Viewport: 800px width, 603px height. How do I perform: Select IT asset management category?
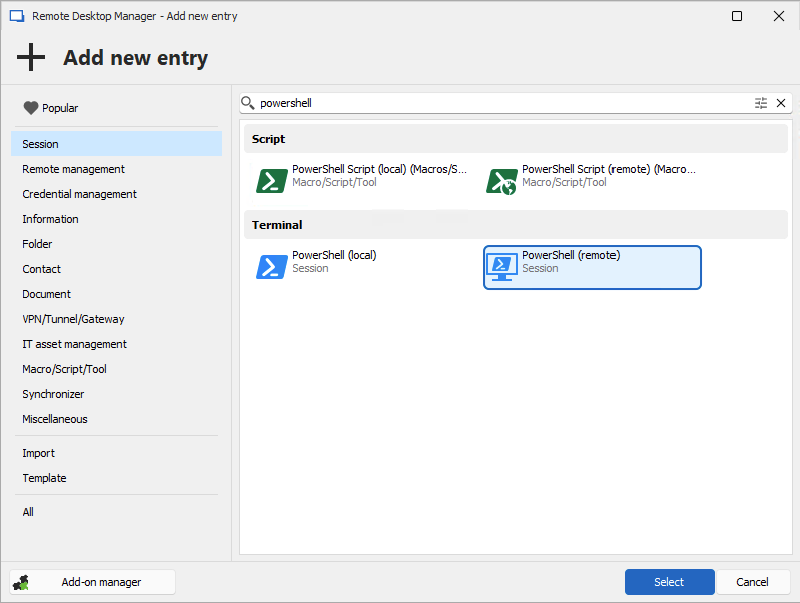tap(116, 344)
